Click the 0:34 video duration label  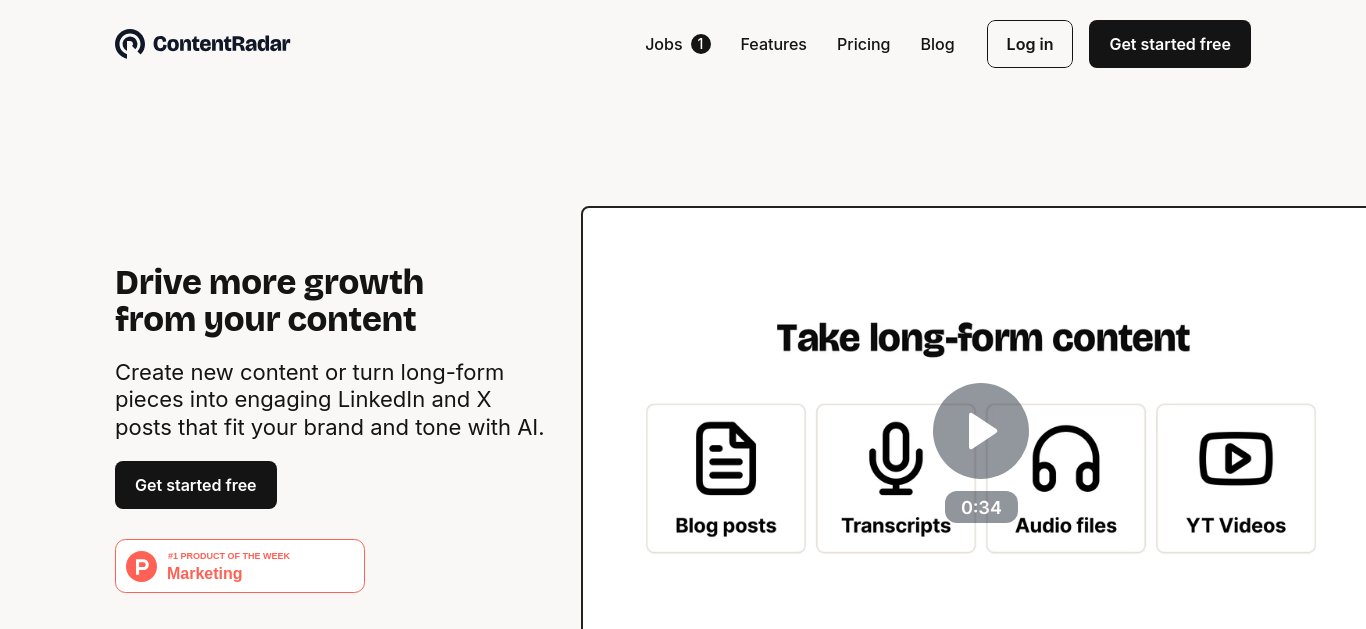(981, 507)
